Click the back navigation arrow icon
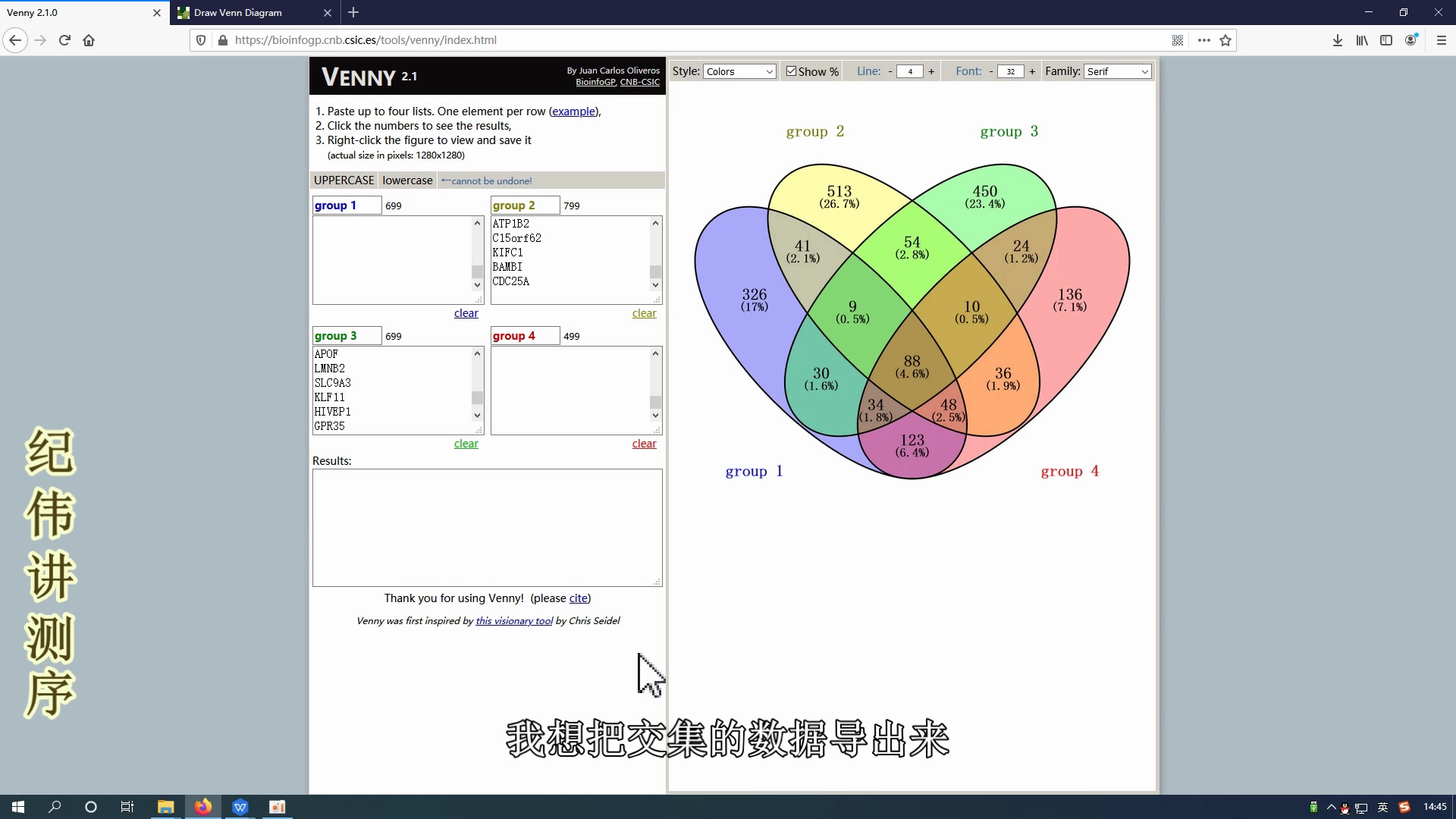Viewport: 1456px width, 819px height. (15, 40)
